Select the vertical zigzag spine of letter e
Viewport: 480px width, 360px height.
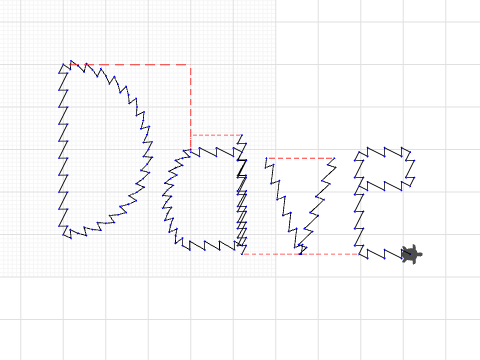359,217
